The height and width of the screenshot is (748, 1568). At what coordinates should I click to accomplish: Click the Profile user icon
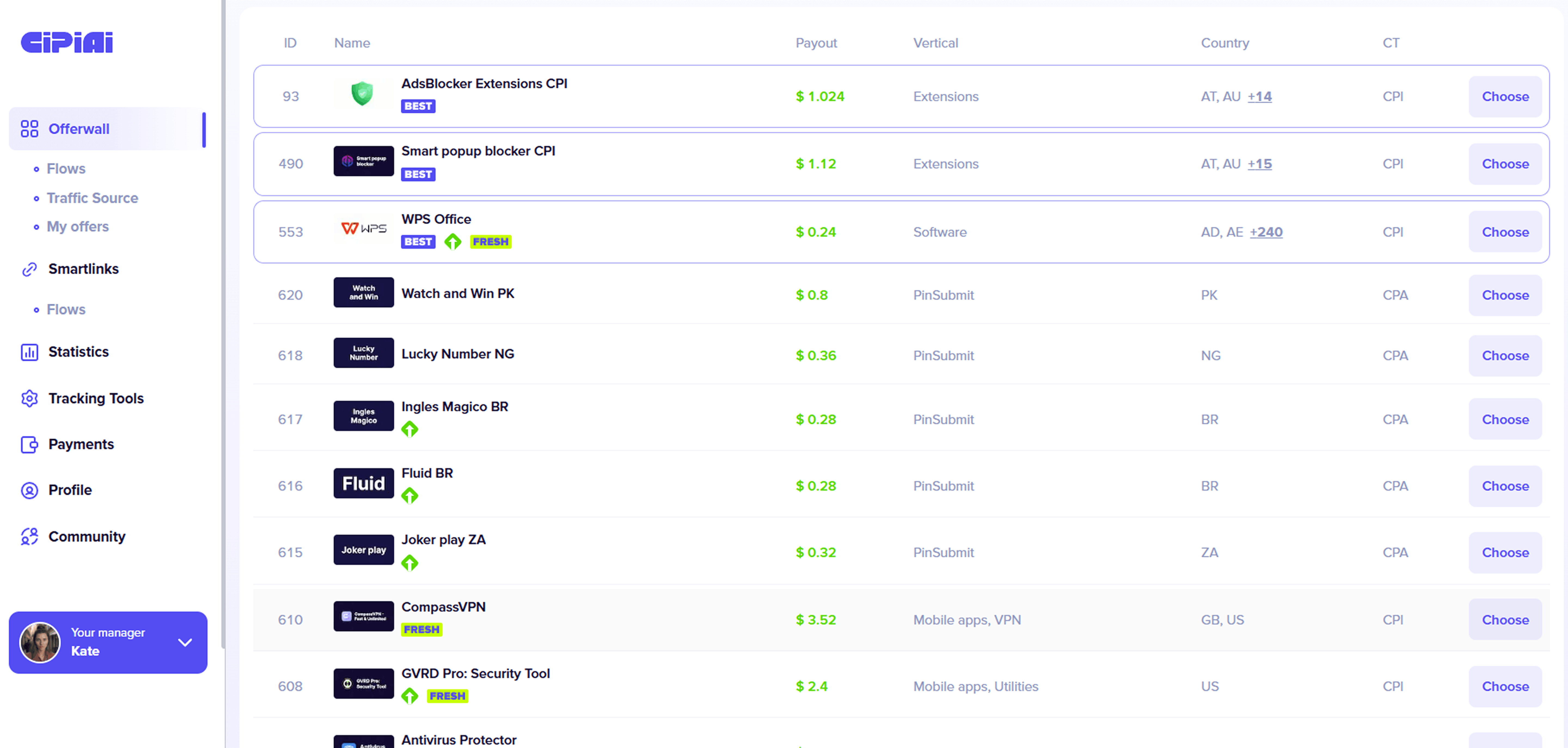coord(29,490)
